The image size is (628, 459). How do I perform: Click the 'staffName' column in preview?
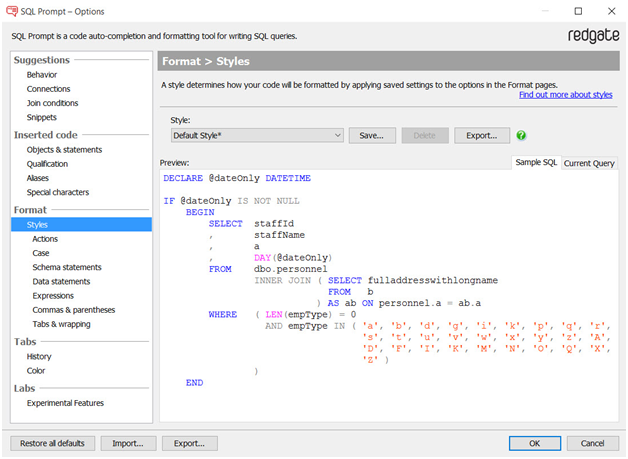coord(279,235)
